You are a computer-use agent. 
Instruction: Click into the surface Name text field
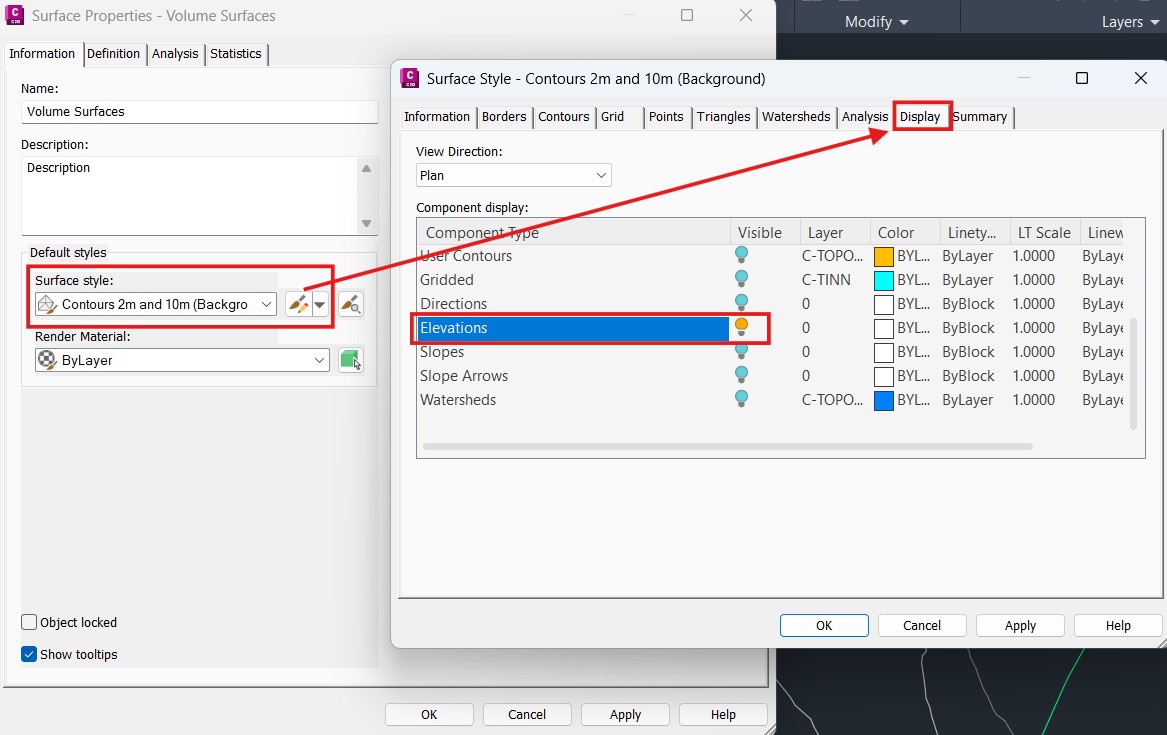click(x=199, y=112)
